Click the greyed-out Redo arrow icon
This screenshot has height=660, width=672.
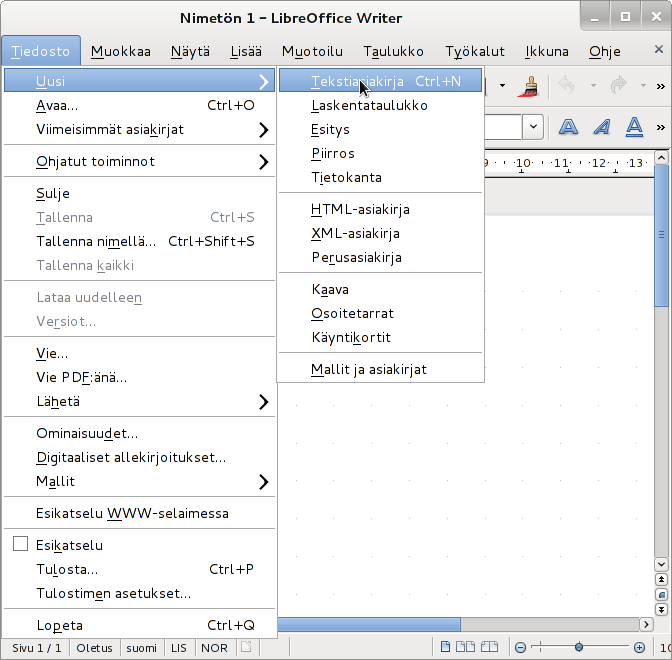coord(618,85)
